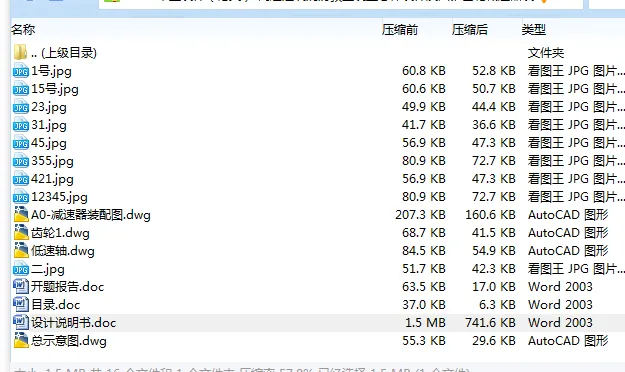Select the file name 目录.doc

click(x=56, y=305)
